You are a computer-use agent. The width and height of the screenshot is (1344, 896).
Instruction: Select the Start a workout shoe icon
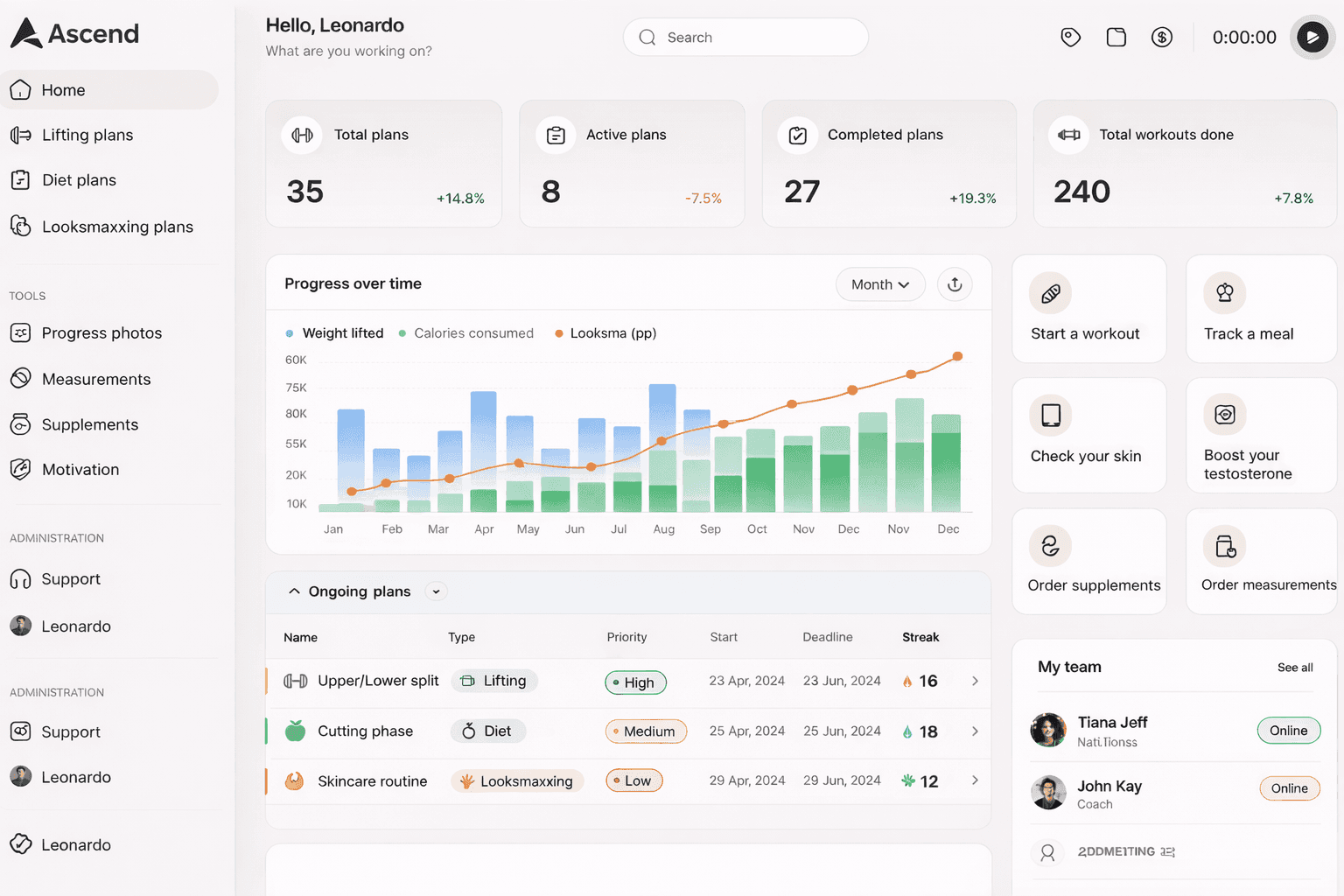point(1049,293)
